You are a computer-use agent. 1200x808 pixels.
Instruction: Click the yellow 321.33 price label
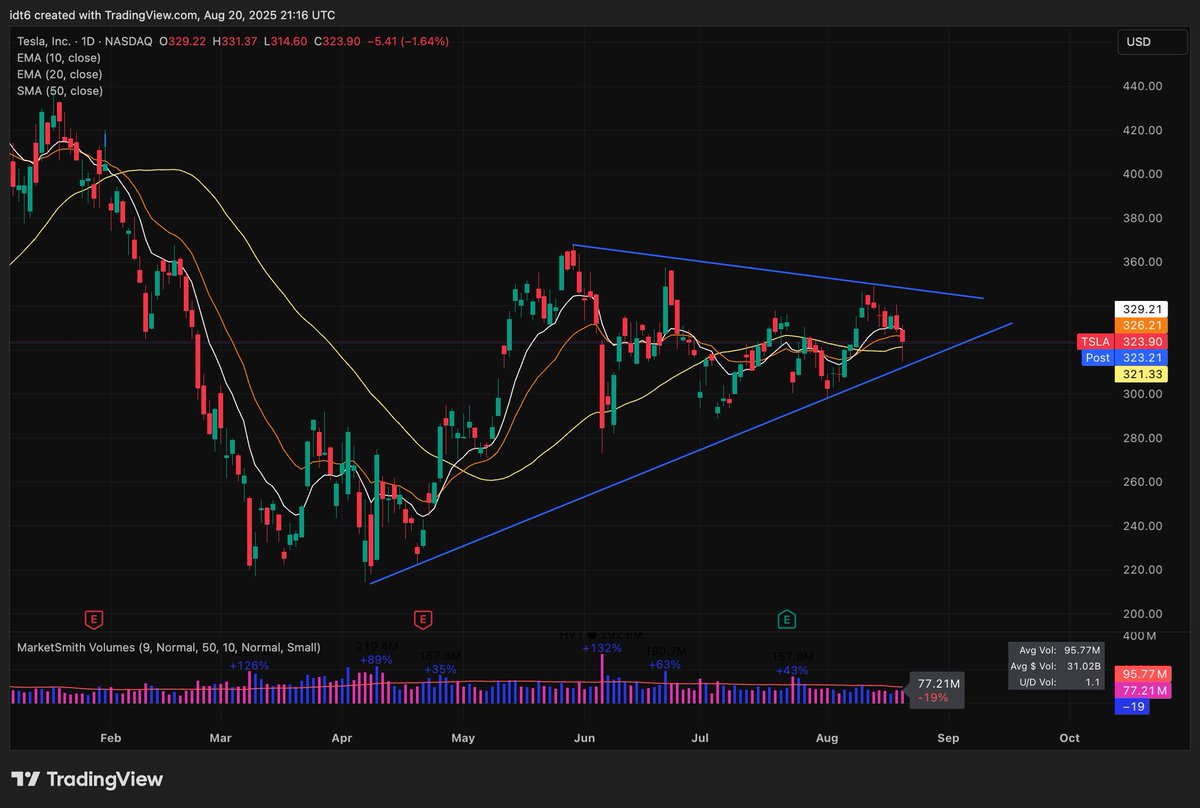click(x=1141, y=373)
